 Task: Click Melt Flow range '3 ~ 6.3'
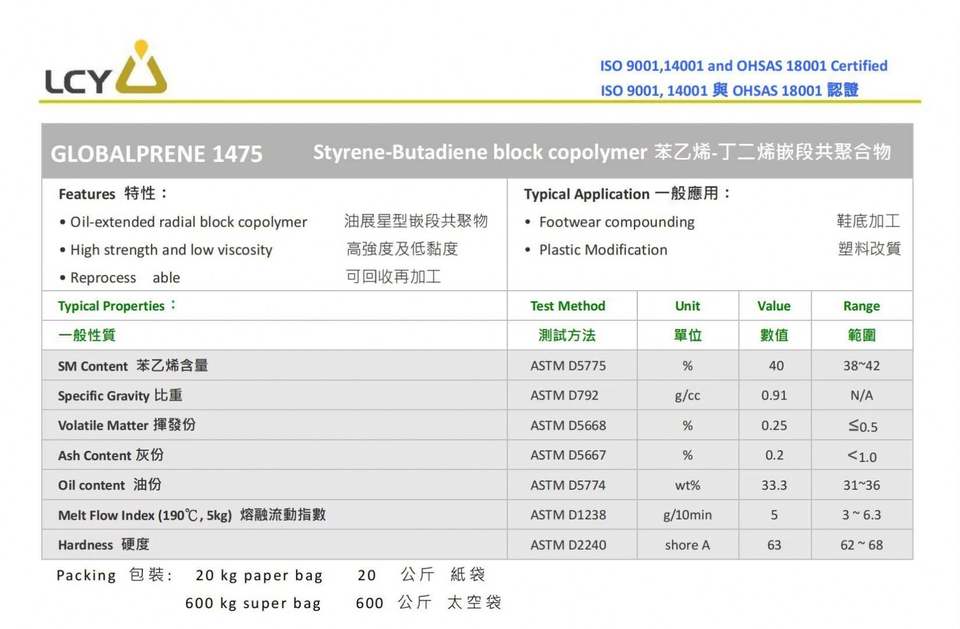coord(861,515)
